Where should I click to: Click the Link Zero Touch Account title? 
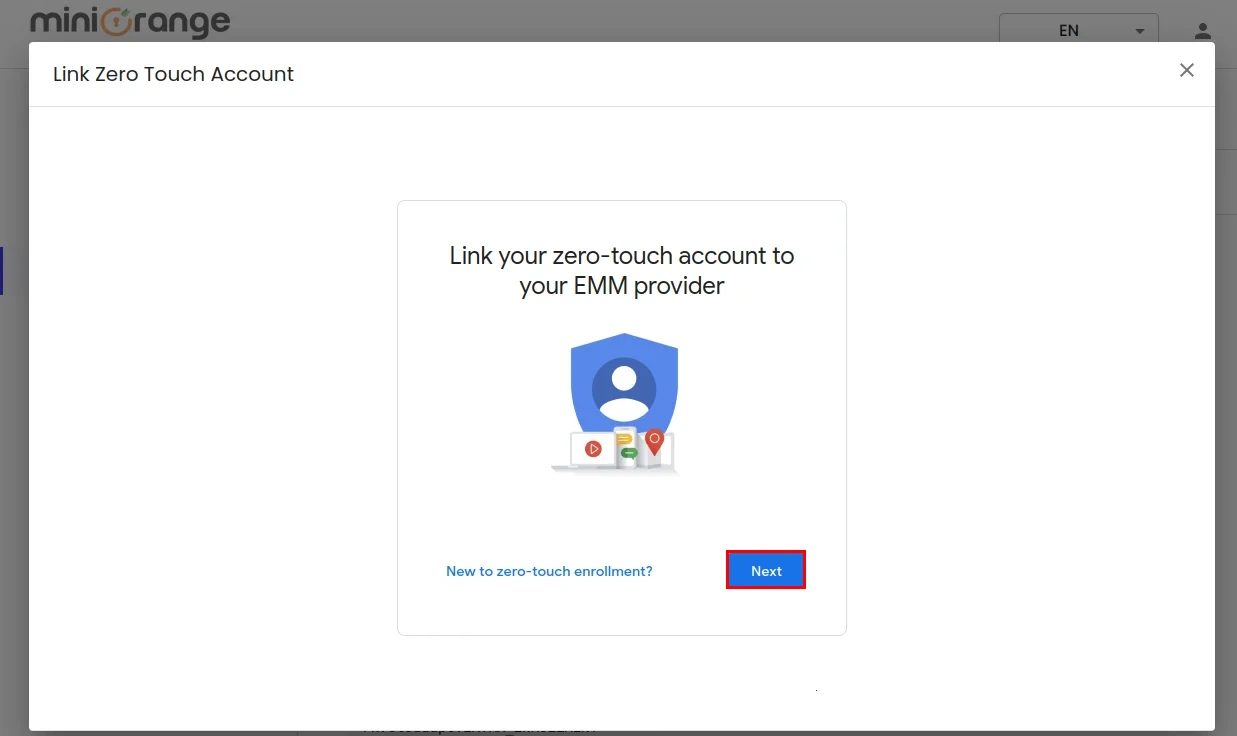pos(172,73)
